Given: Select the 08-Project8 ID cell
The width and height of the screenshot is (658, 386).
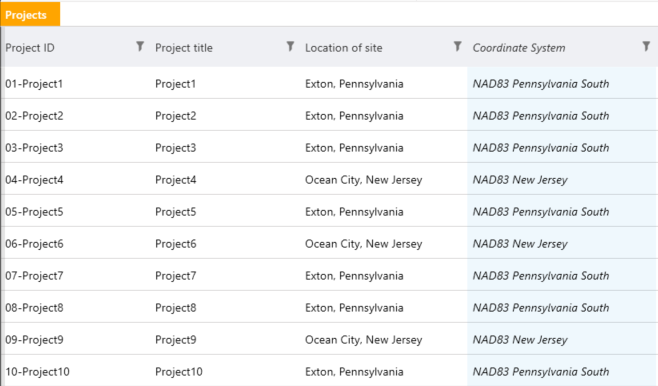Looking at the screenshot, I should click(x=34, y=308).
